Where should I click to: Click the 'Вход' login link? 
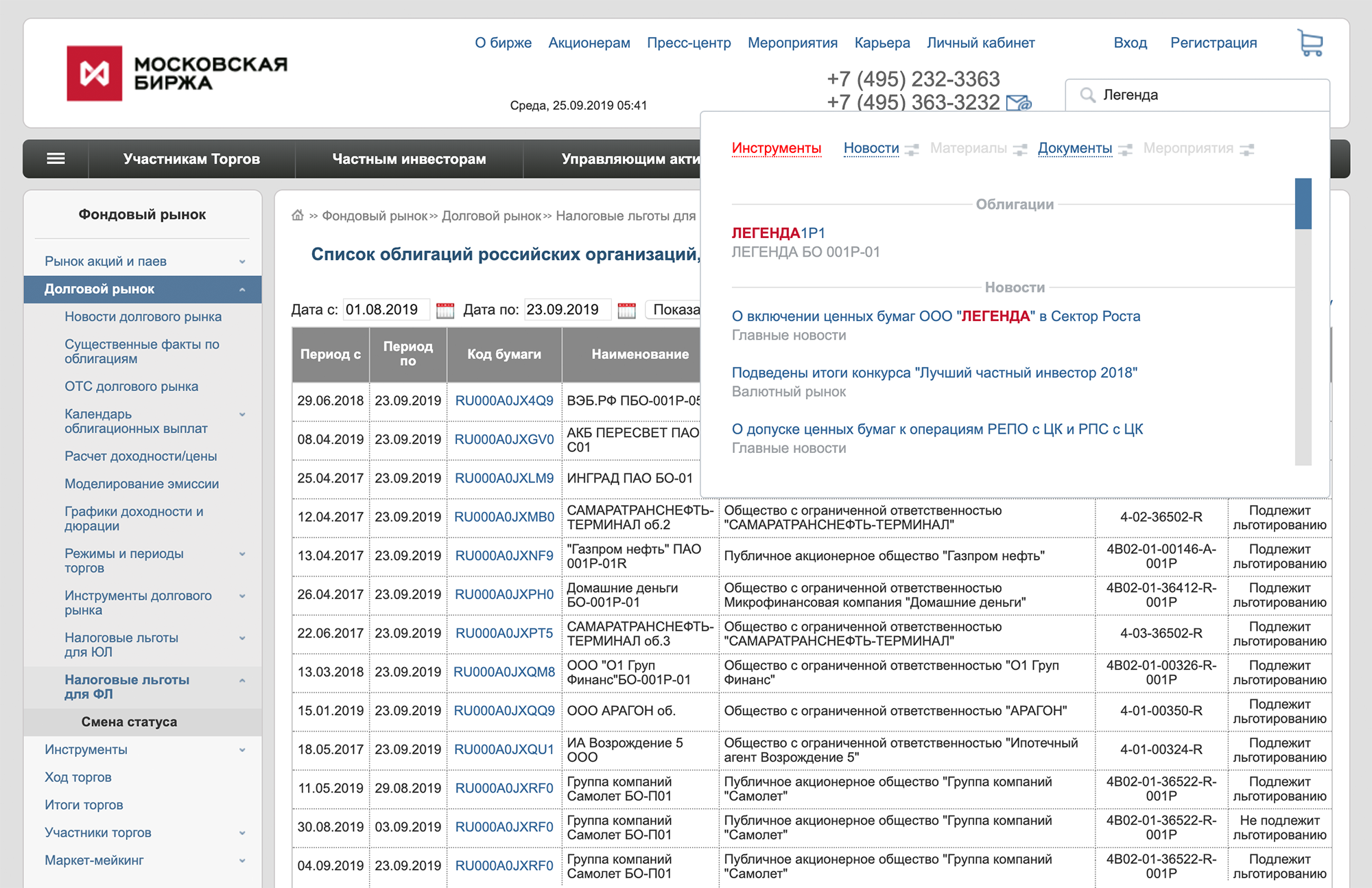click(1130, 43)
